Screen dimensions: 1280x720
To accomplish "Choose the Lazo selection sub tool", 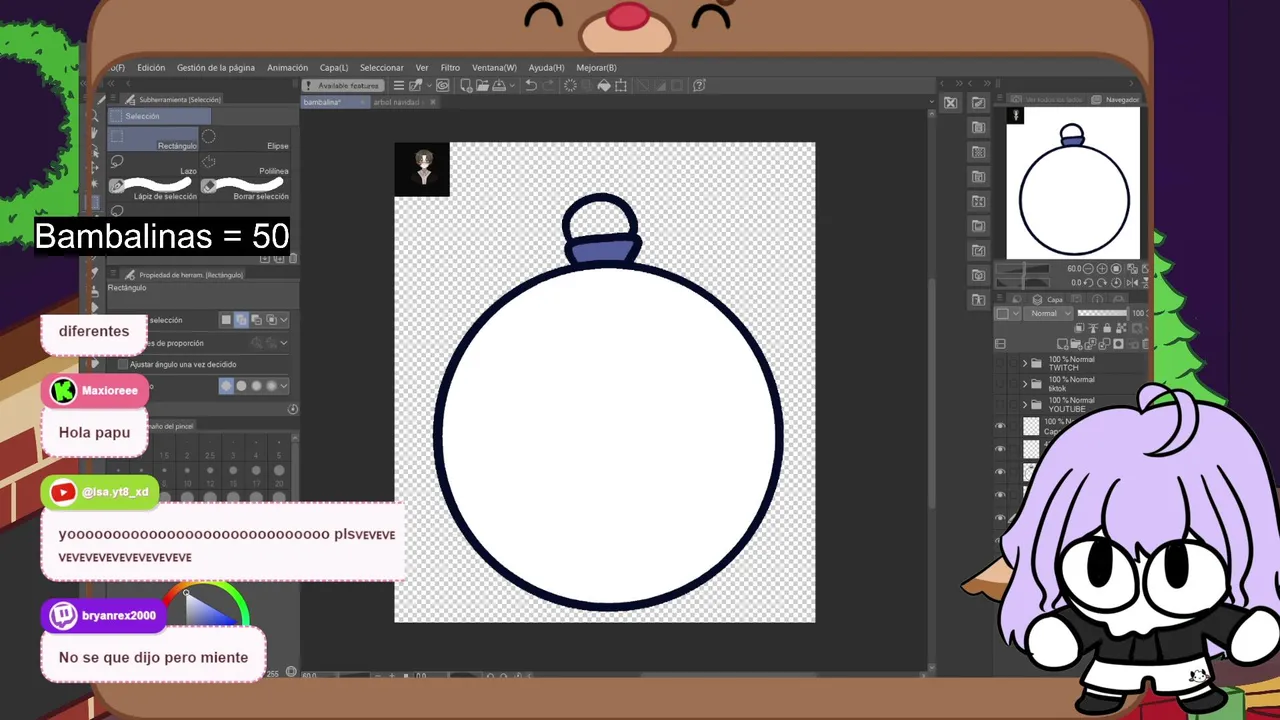I will (153, 165).
